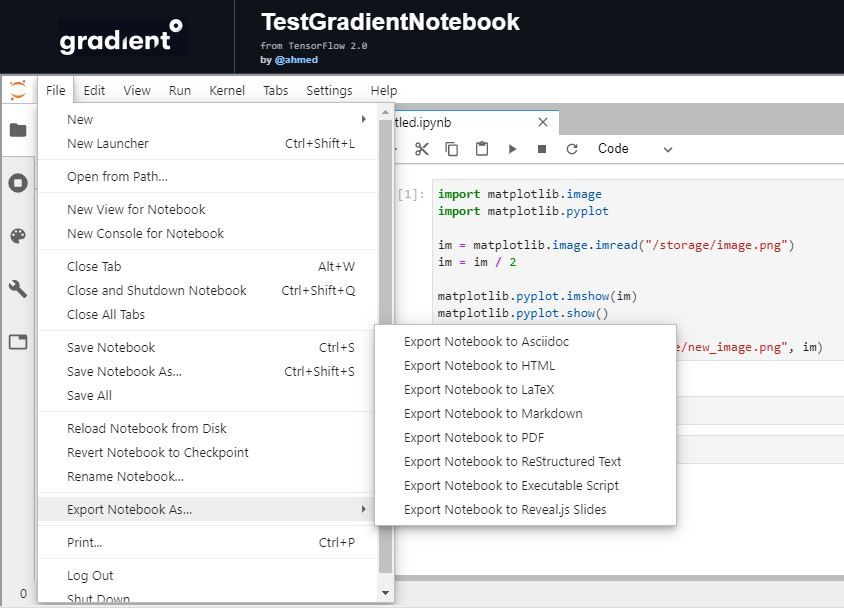This screenshot has width=844, height=611.
Task: Select New View for Notebook
Action: (x=208, y=209)
